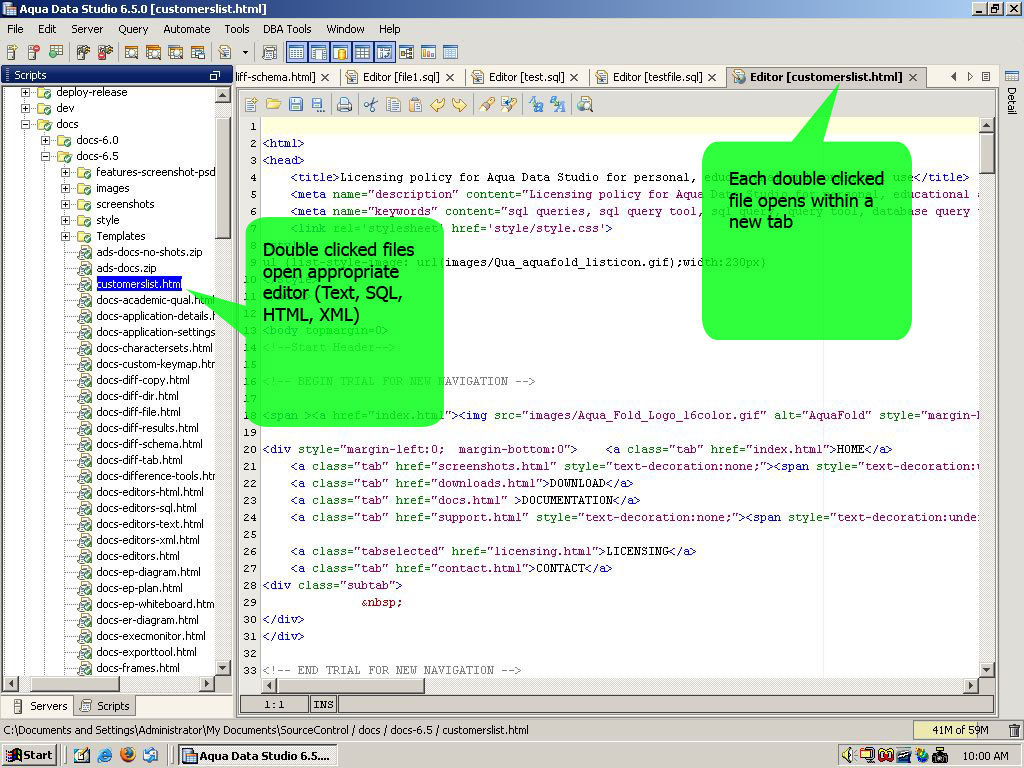Open the Detail side panel tab

[1012, 93]
